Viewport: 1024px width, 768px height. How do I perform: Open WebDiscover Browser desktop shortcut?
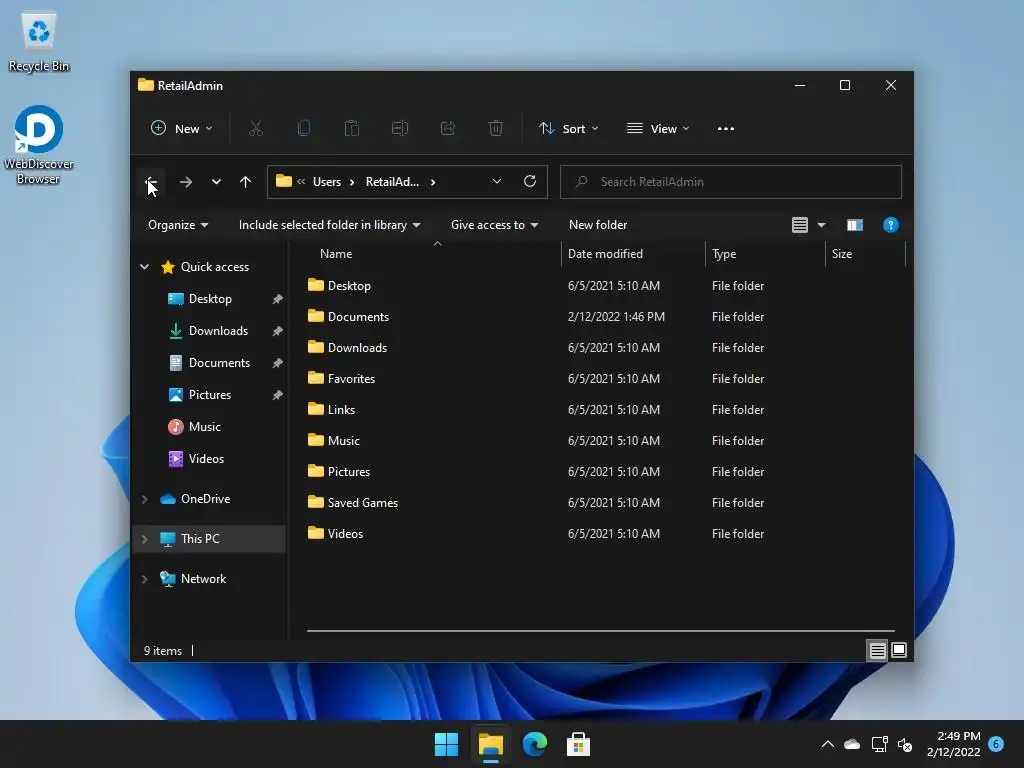[x=39, y=145]
